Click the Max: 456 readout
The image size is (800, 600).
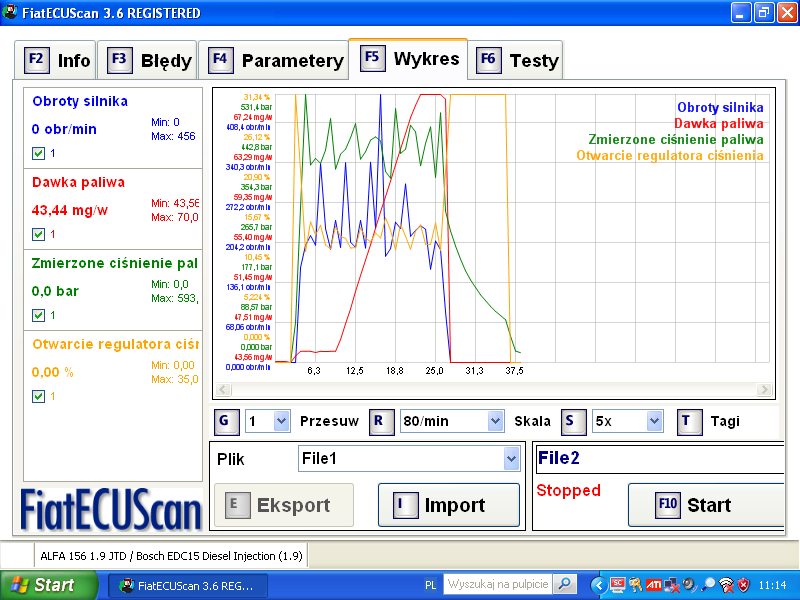173,136
